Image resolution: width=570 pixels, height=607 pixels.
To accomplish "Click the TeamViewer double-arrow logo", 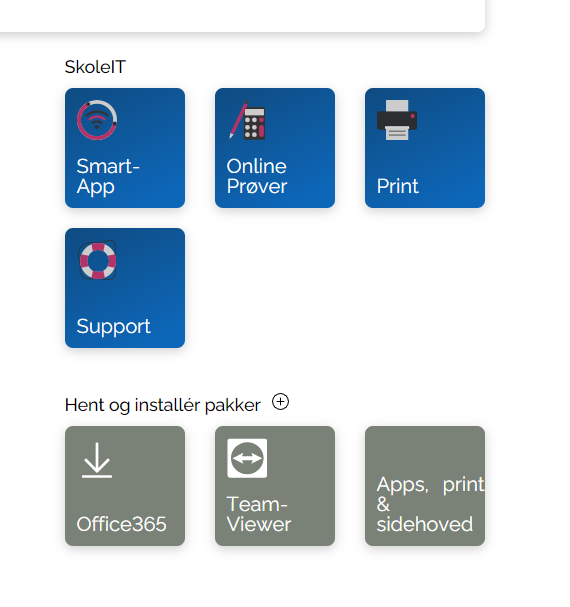I will [x=247, y=458].
